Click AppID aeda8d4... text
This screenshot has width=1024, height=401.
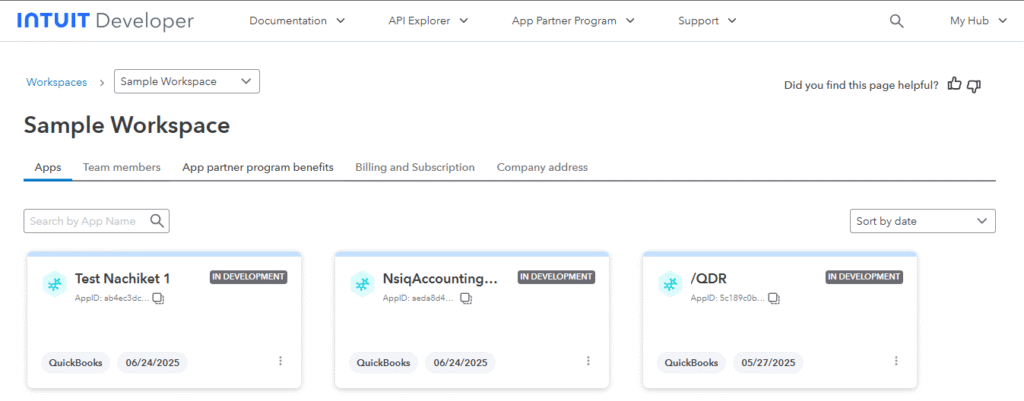click(418, 298)
